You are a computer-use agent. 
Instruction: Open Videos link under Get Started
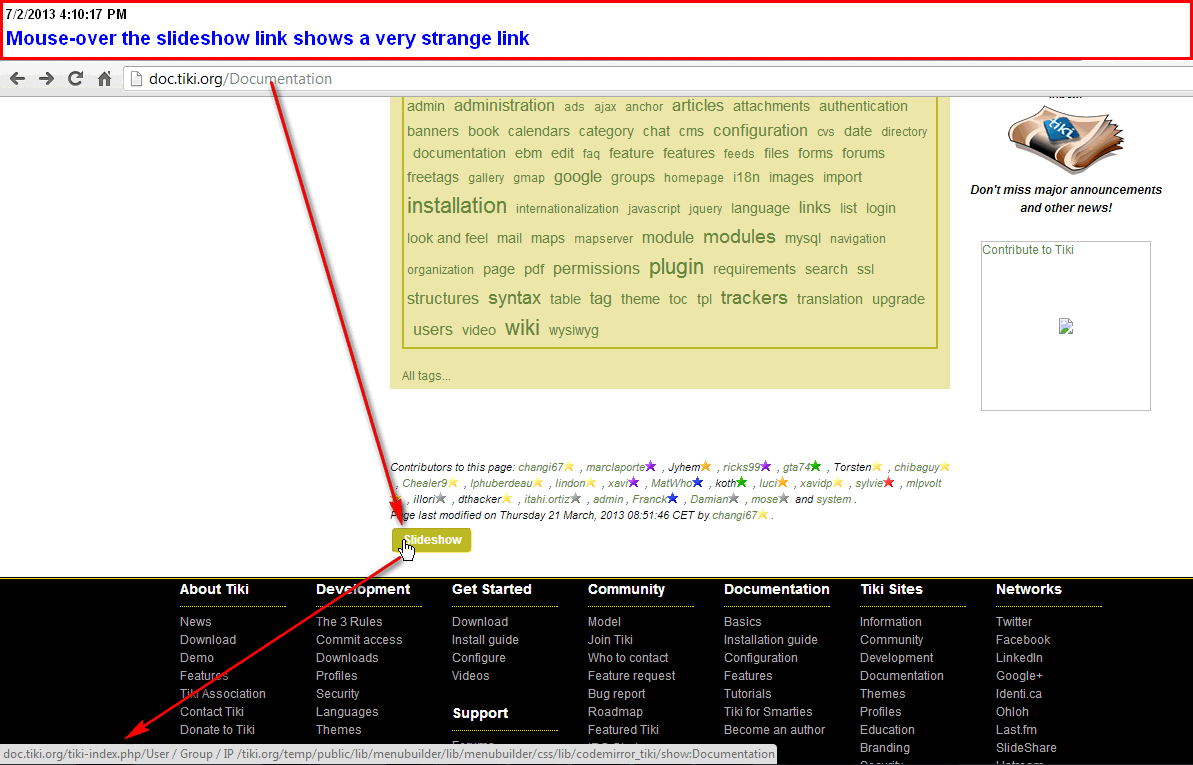[x=471, y=676]
